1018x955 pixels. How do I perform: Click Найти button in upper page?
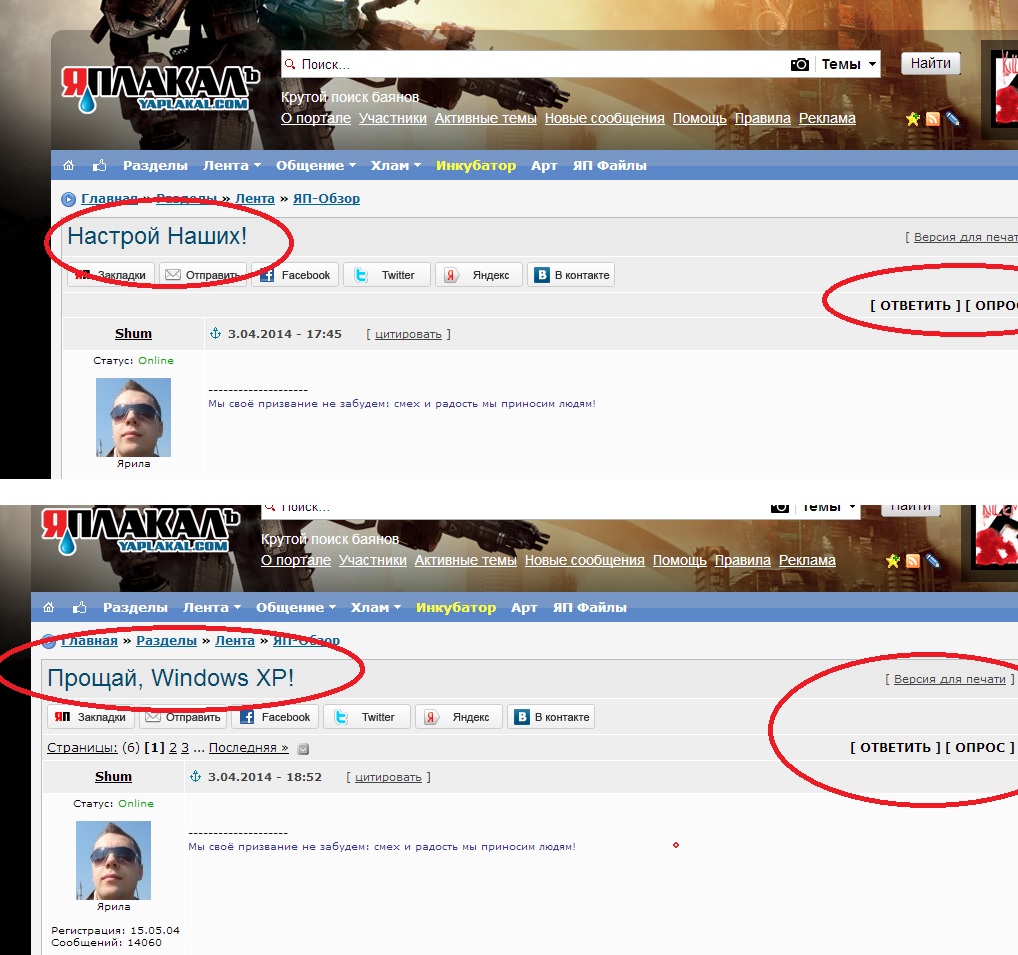[x=930, y=63]
